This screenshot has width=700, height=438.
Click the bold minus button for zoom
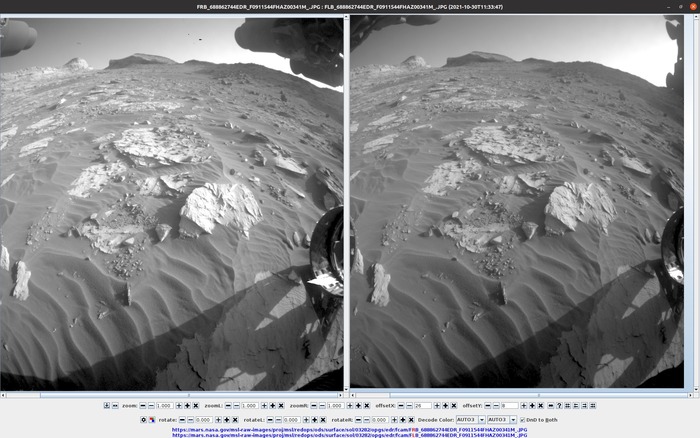(x=143, y=405)
